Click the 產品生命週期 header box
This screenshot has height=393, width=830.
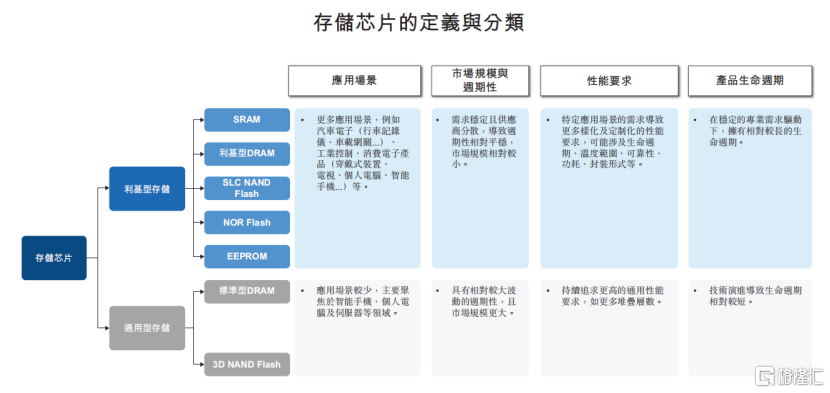pyautogui.click(x=750, y=81)
